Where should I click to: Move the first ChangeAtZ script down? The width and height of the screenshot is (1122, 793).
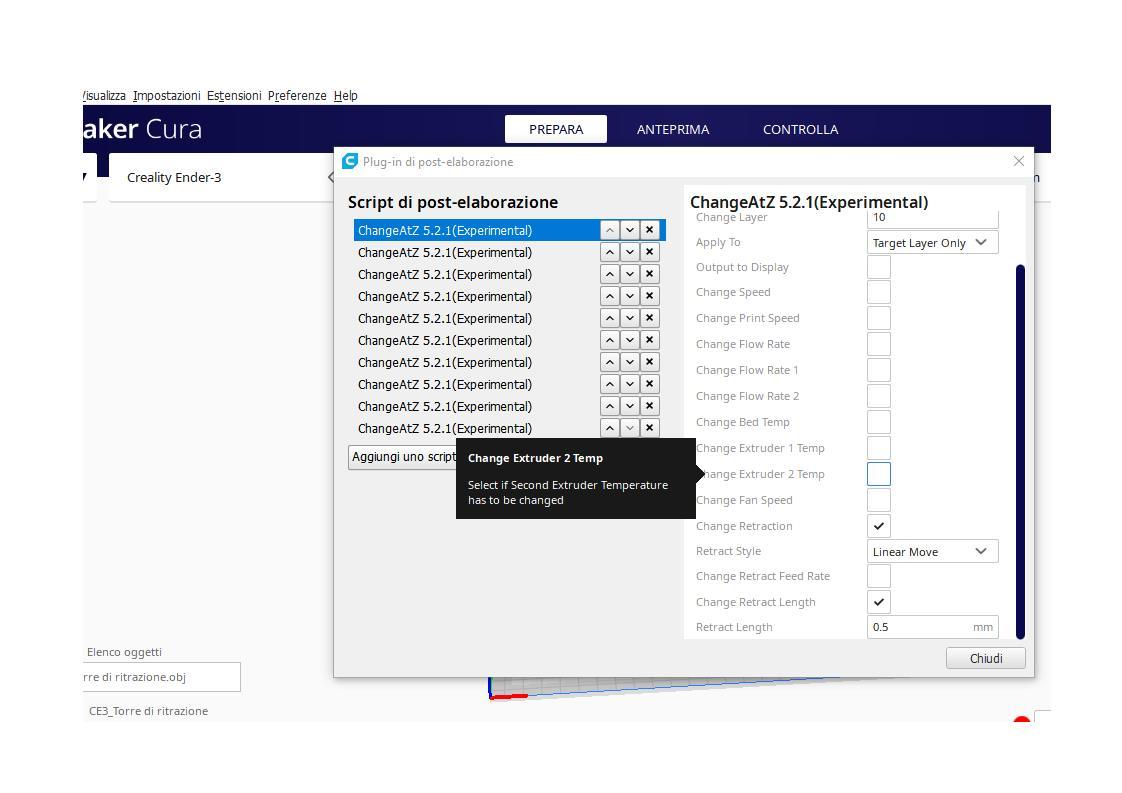(629, 230)
